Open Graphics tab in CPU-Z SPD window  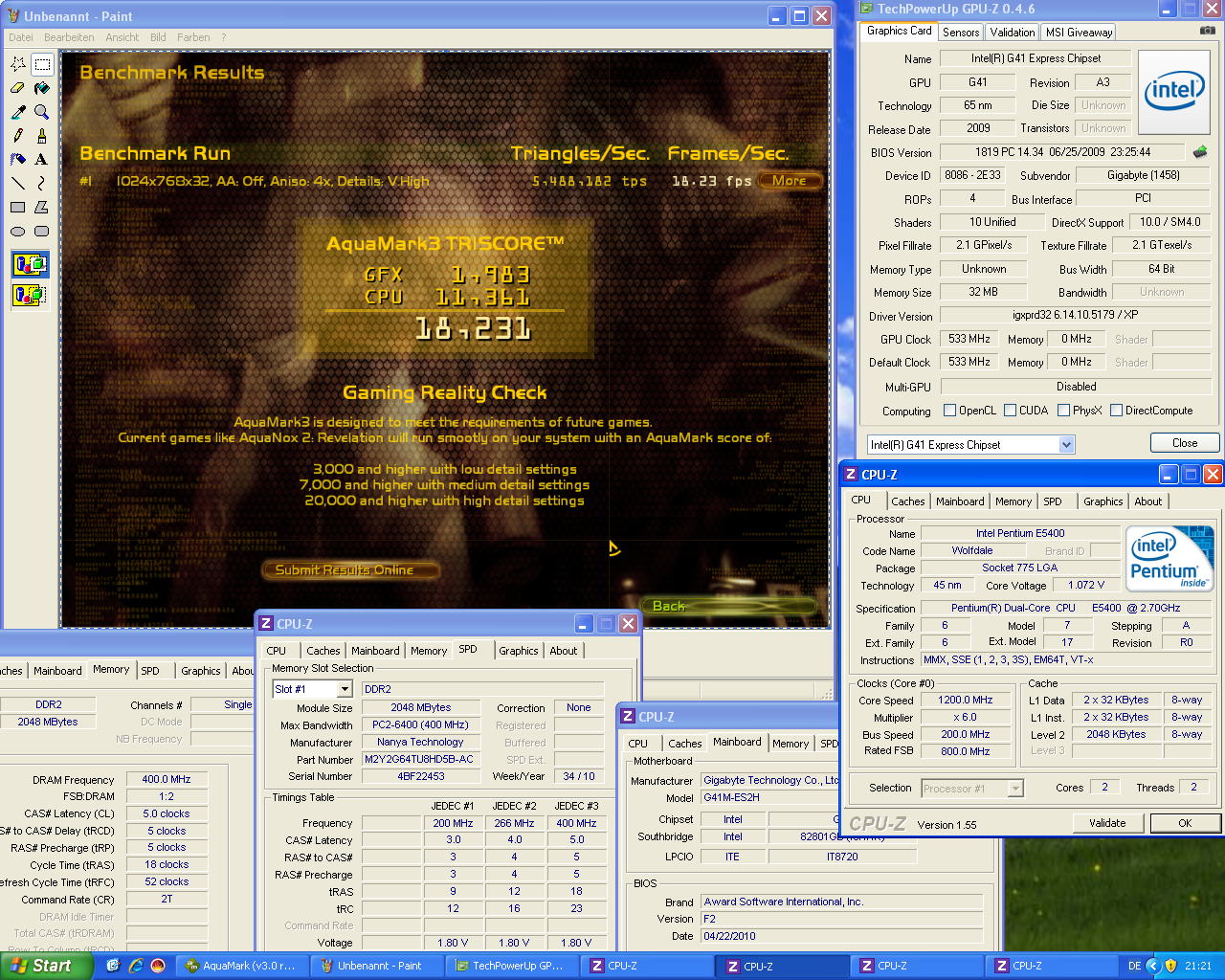(x=518, y=651)
